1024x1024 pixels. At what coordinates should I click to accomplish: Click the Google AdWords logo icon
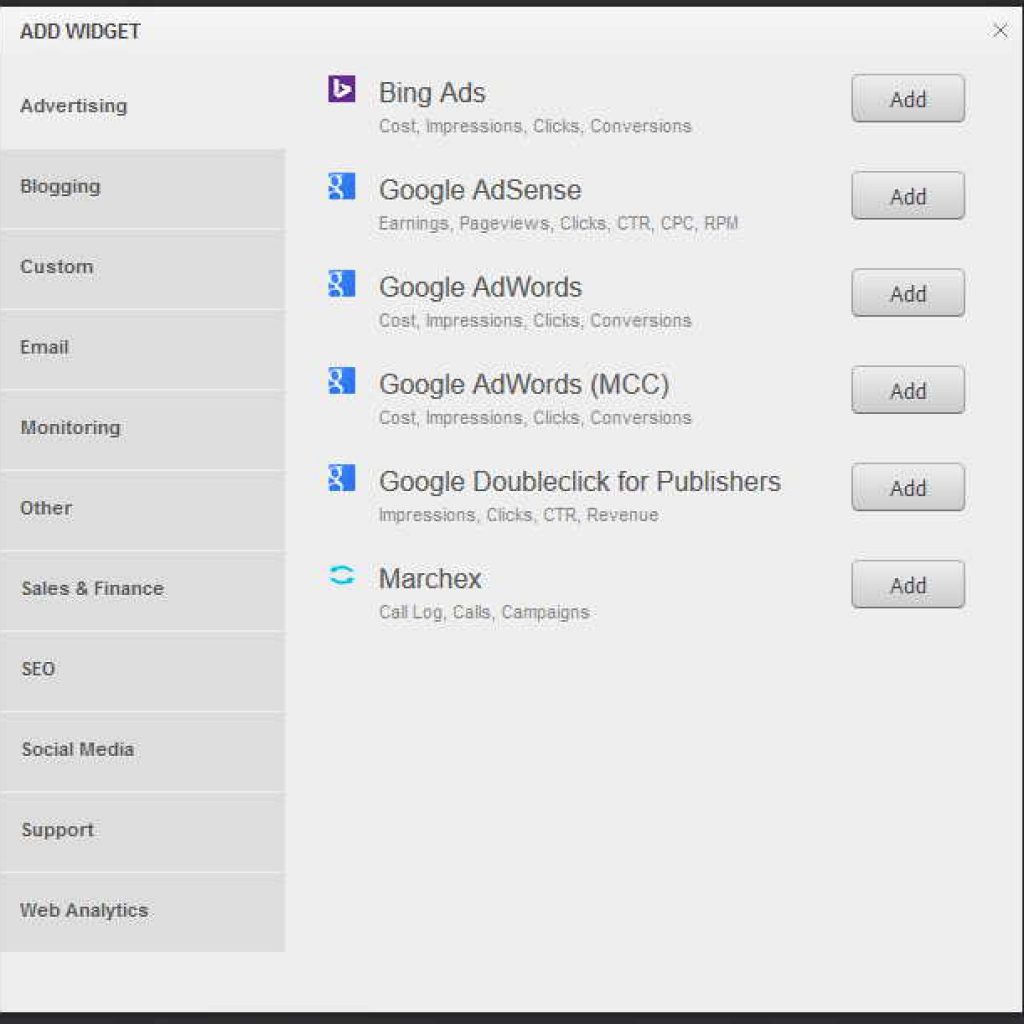(342, 283)
